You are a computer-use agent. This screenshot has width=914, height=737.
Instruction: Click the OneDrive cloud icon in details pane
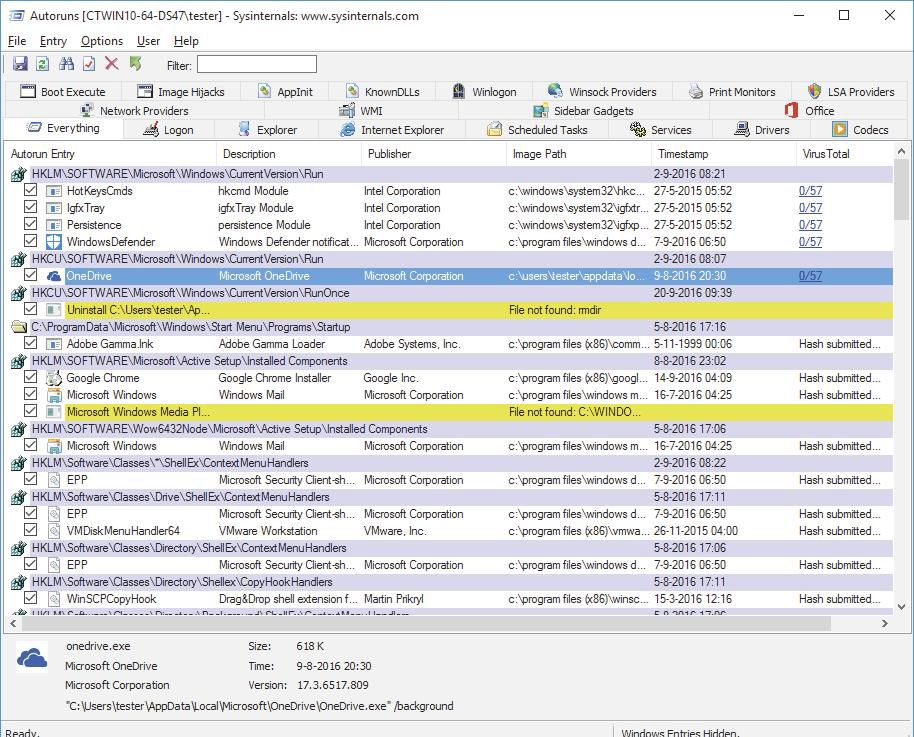pos(32,657)
